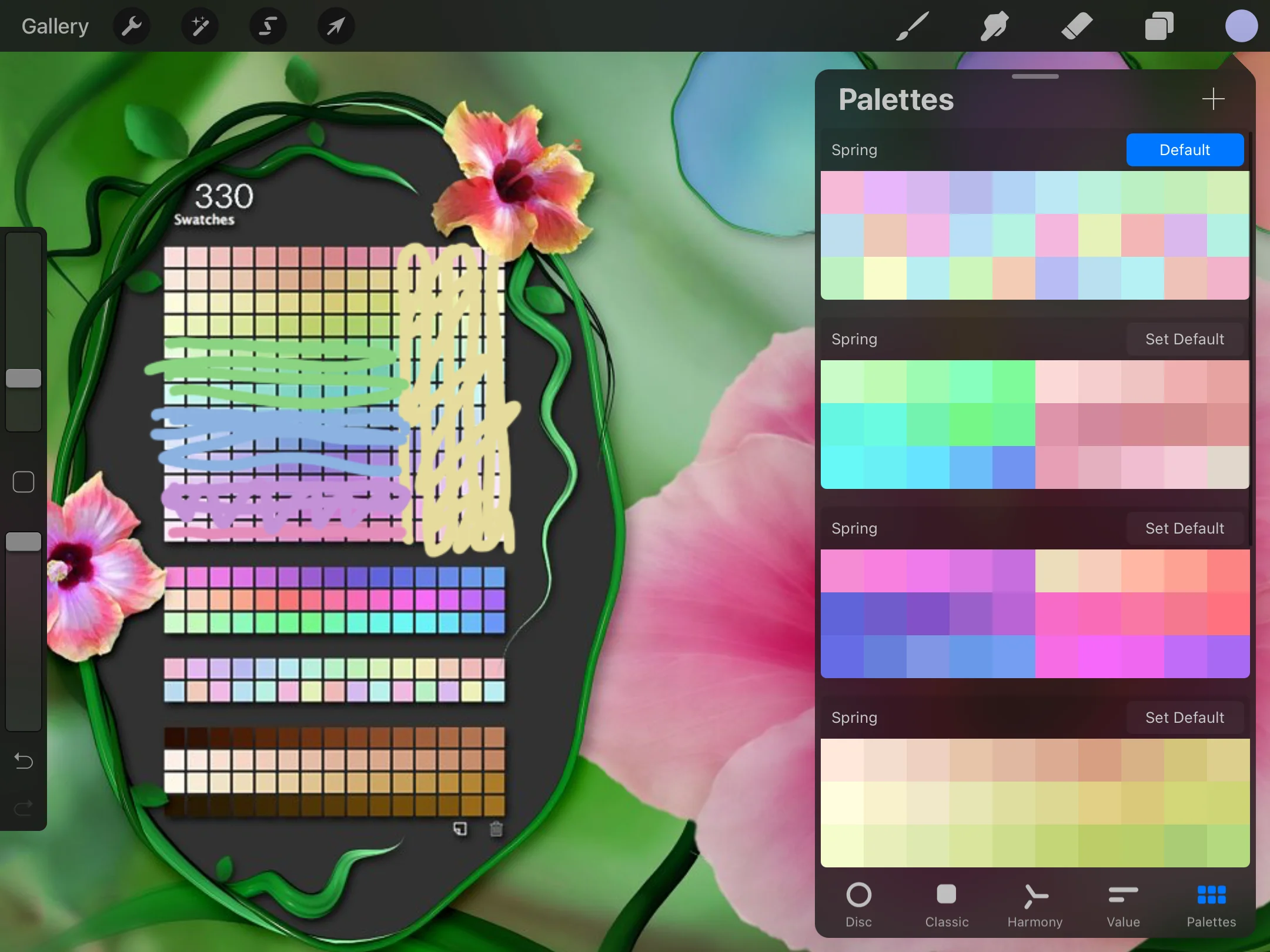
Task: Open the Adjustments magic wand menu
Action: click(x=200, y=26)
